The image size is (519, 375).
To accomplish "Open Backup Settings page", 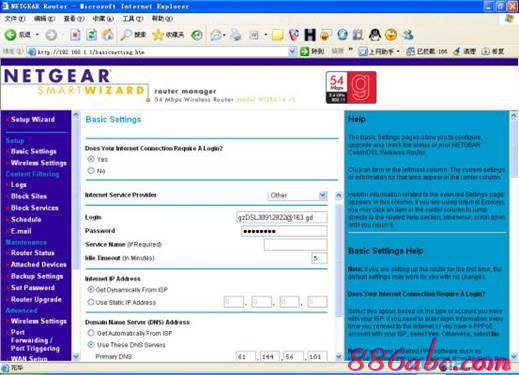I will [x=37, y=276].
